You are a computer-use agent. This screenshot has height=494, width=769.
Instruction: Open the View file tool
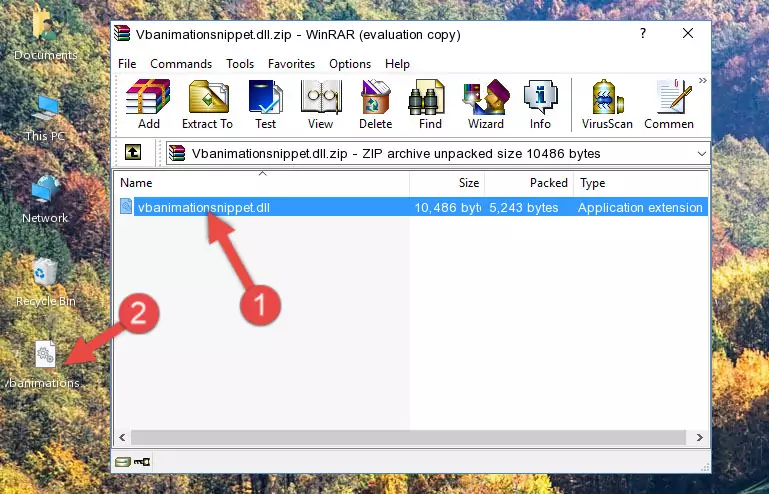click(x=321, y=104)
